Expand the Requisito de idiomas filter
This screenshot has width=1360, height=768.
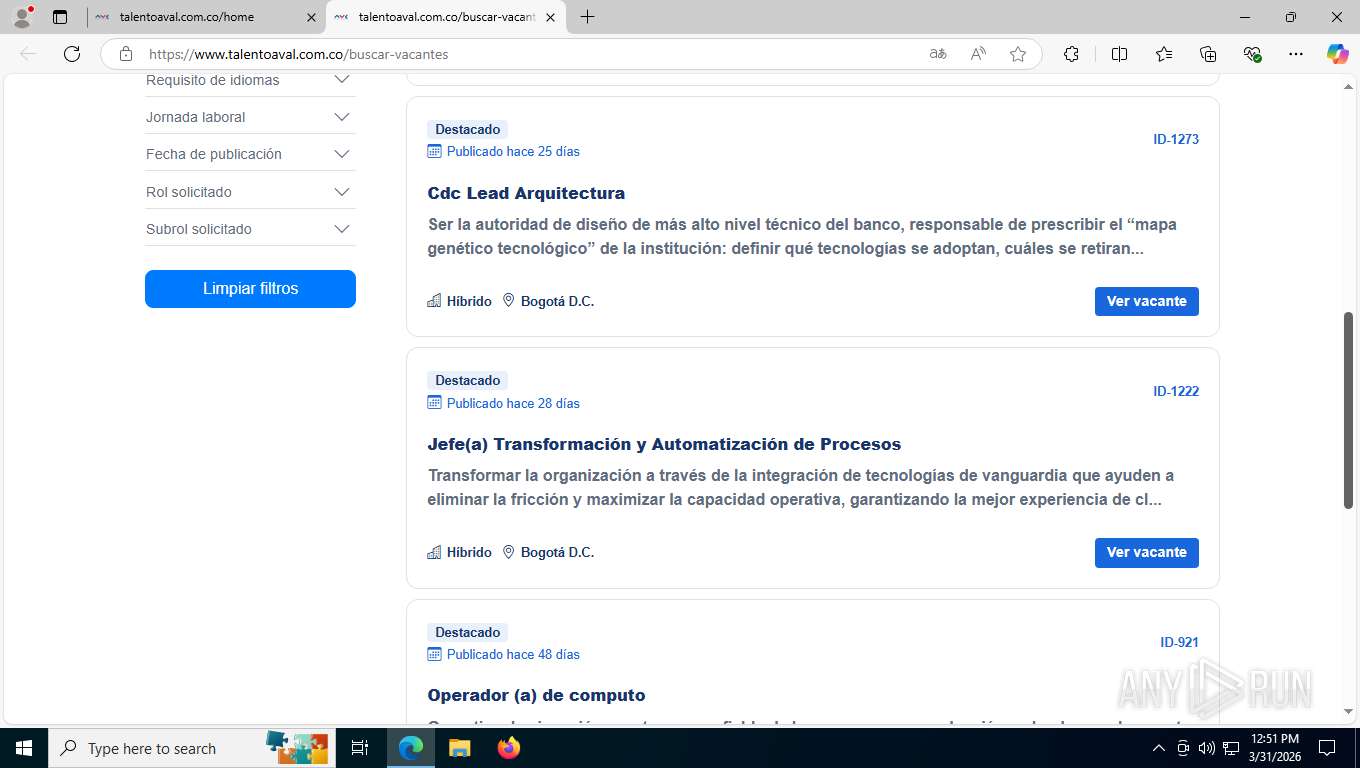pyautogui.click(x=250, y=80)
